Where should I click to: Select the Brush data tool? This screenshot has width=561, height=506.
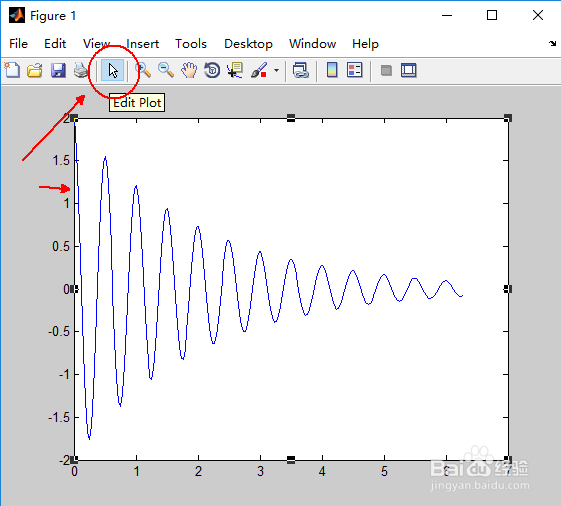pyautogui.click(x=259, y=70)
